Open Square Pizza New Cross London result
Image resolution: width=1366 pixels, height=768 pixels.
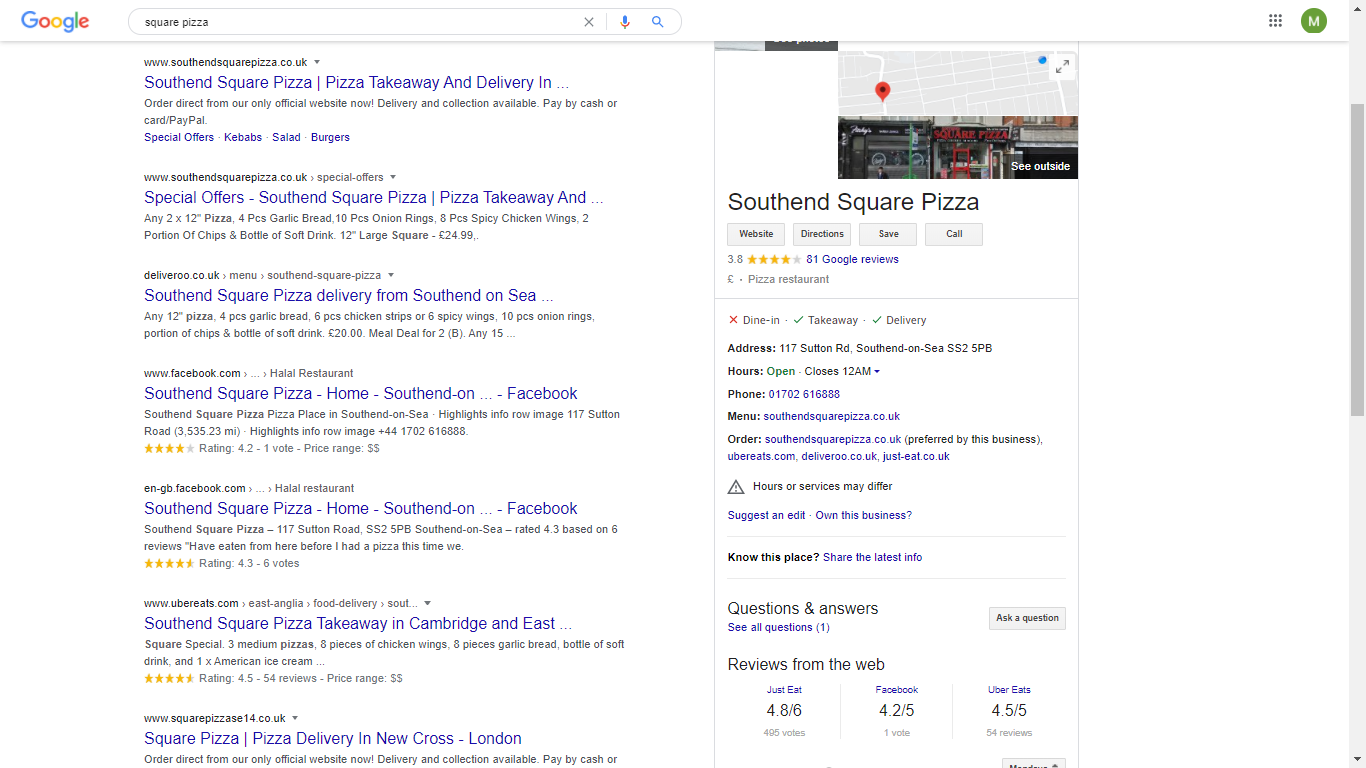[333, 739]
